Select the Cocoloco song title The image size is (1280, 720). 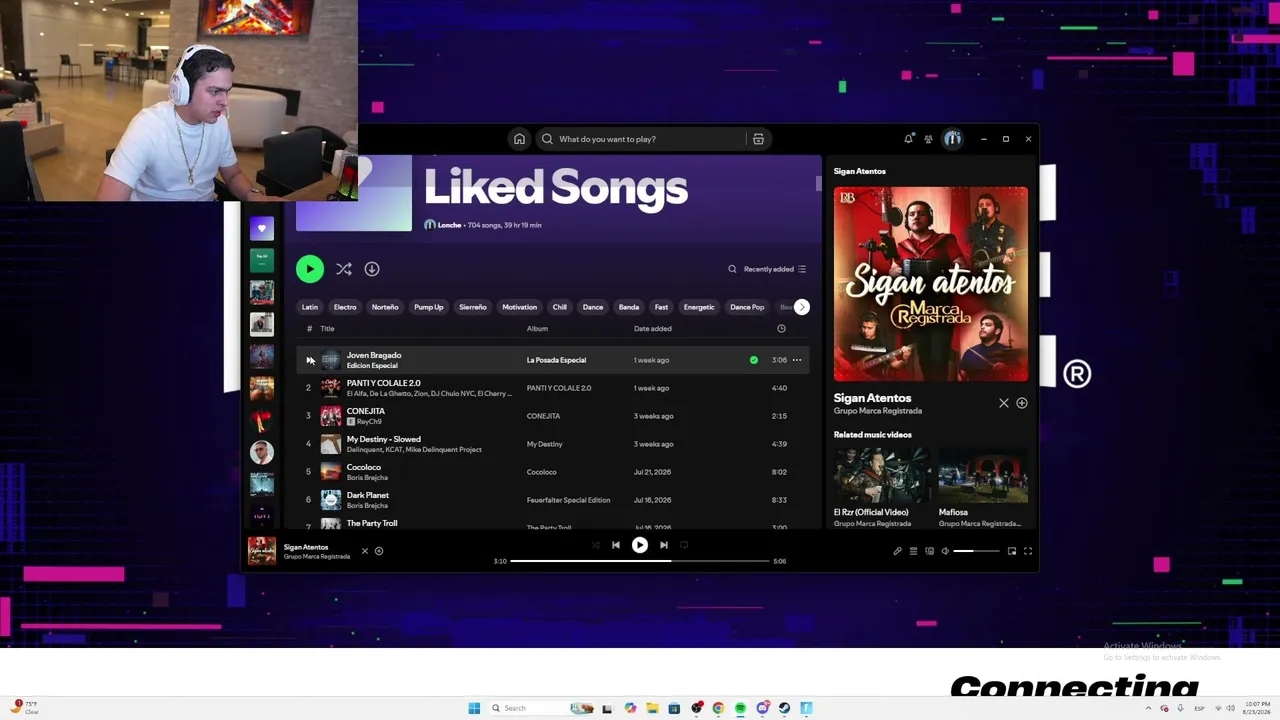pyautogui.click(x=364, y=467)
